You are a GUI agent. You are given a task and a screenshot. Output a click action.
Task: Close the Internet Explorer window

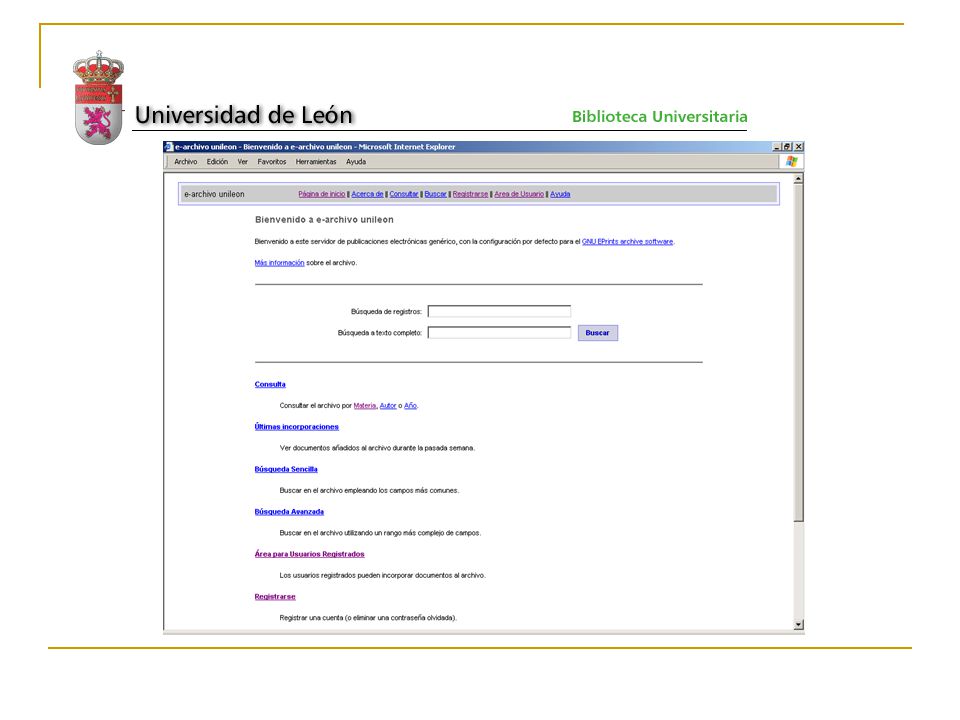point(798,147)
